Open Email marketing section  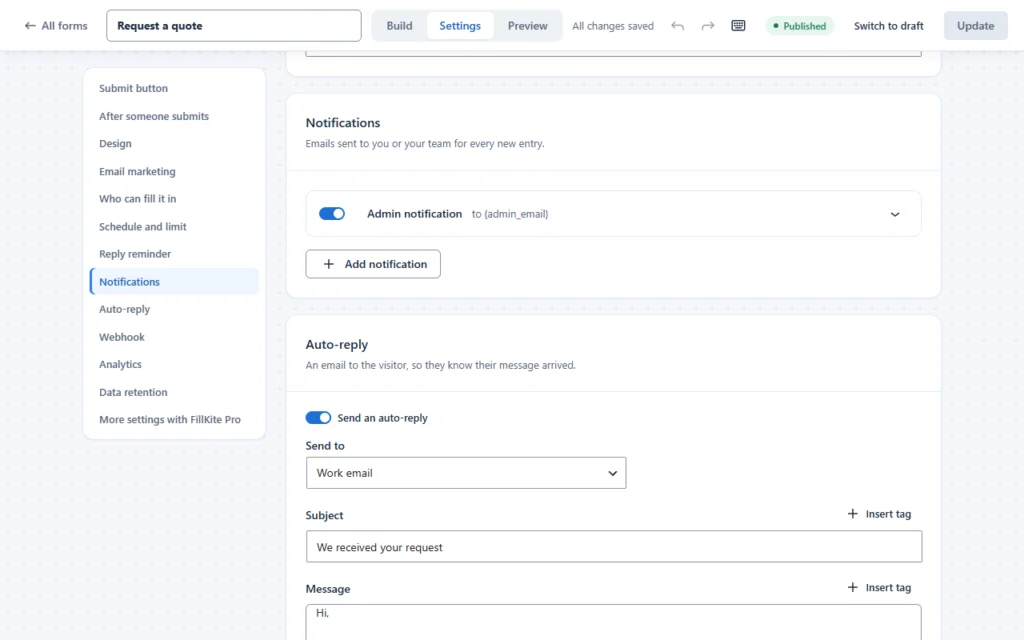[174, 171]
